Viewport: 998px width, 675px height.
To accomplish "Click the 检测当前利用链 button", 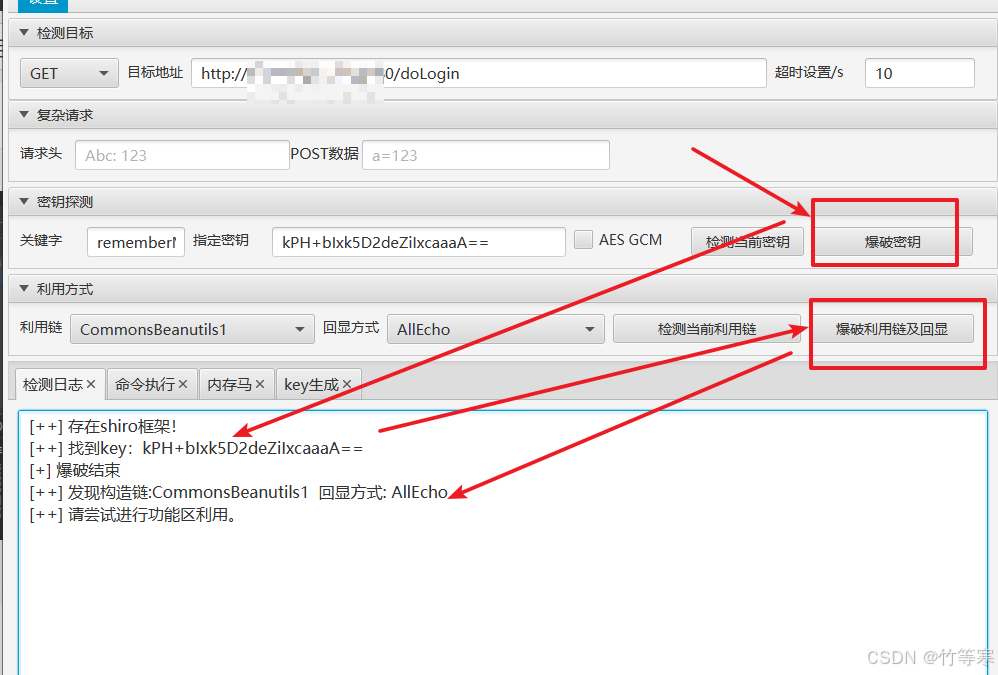I will click(706, 328).
